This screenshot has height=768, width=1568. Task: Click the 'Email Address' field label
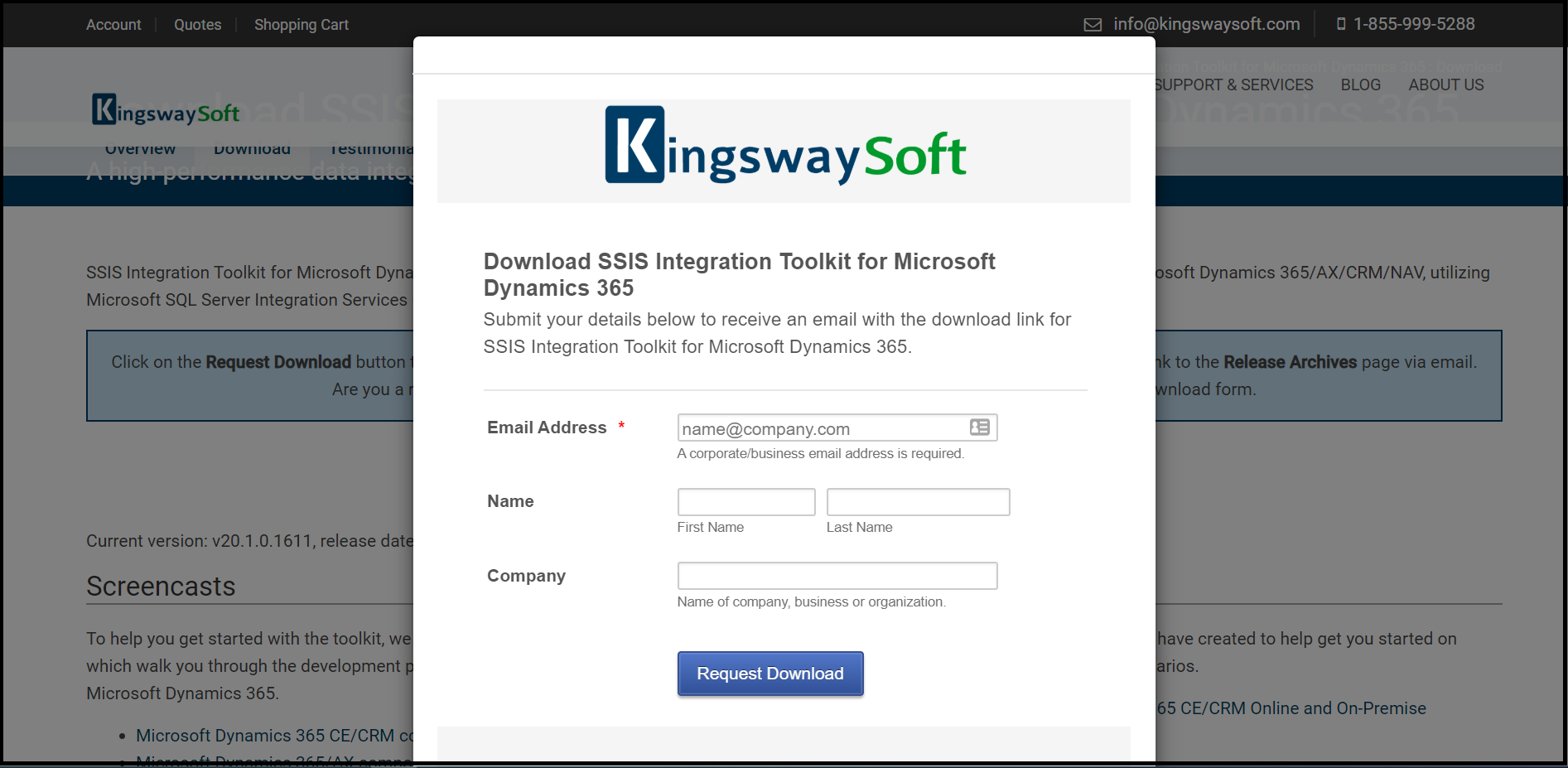point(547,427)
